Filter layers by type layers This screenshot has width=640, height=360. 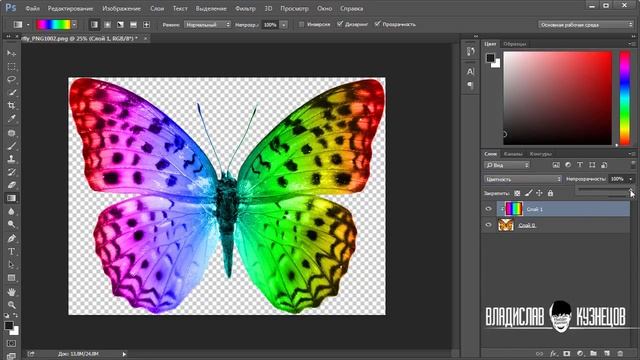pos(580,165)
